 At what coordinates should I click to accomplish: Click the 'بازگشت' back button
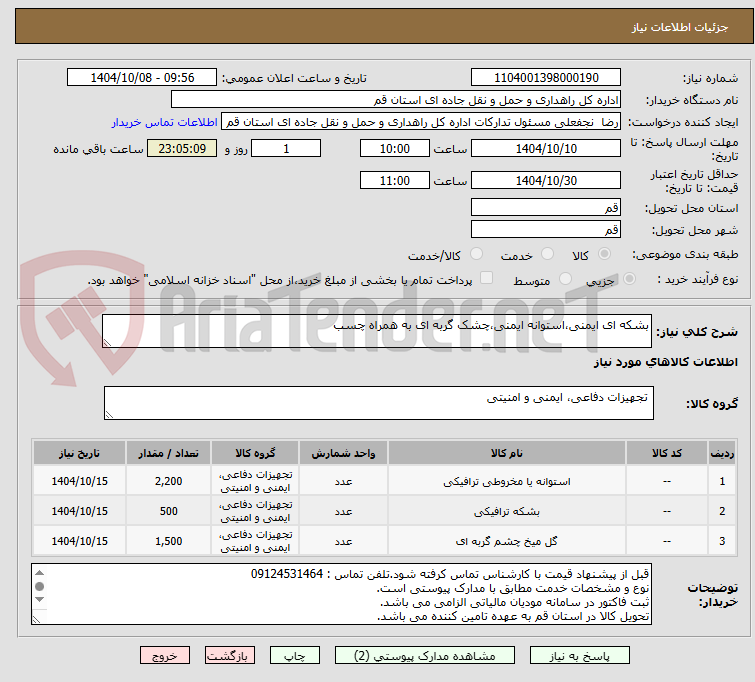pos(230,656)
